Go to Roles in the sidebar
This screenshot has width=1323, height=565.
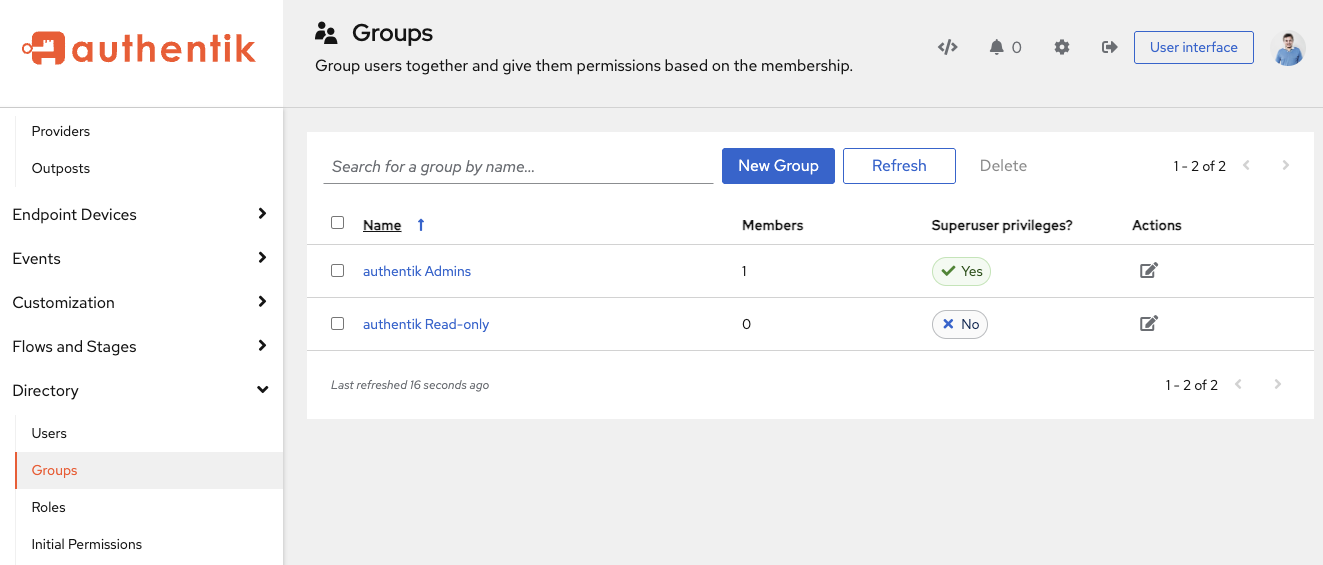point(48,507)
